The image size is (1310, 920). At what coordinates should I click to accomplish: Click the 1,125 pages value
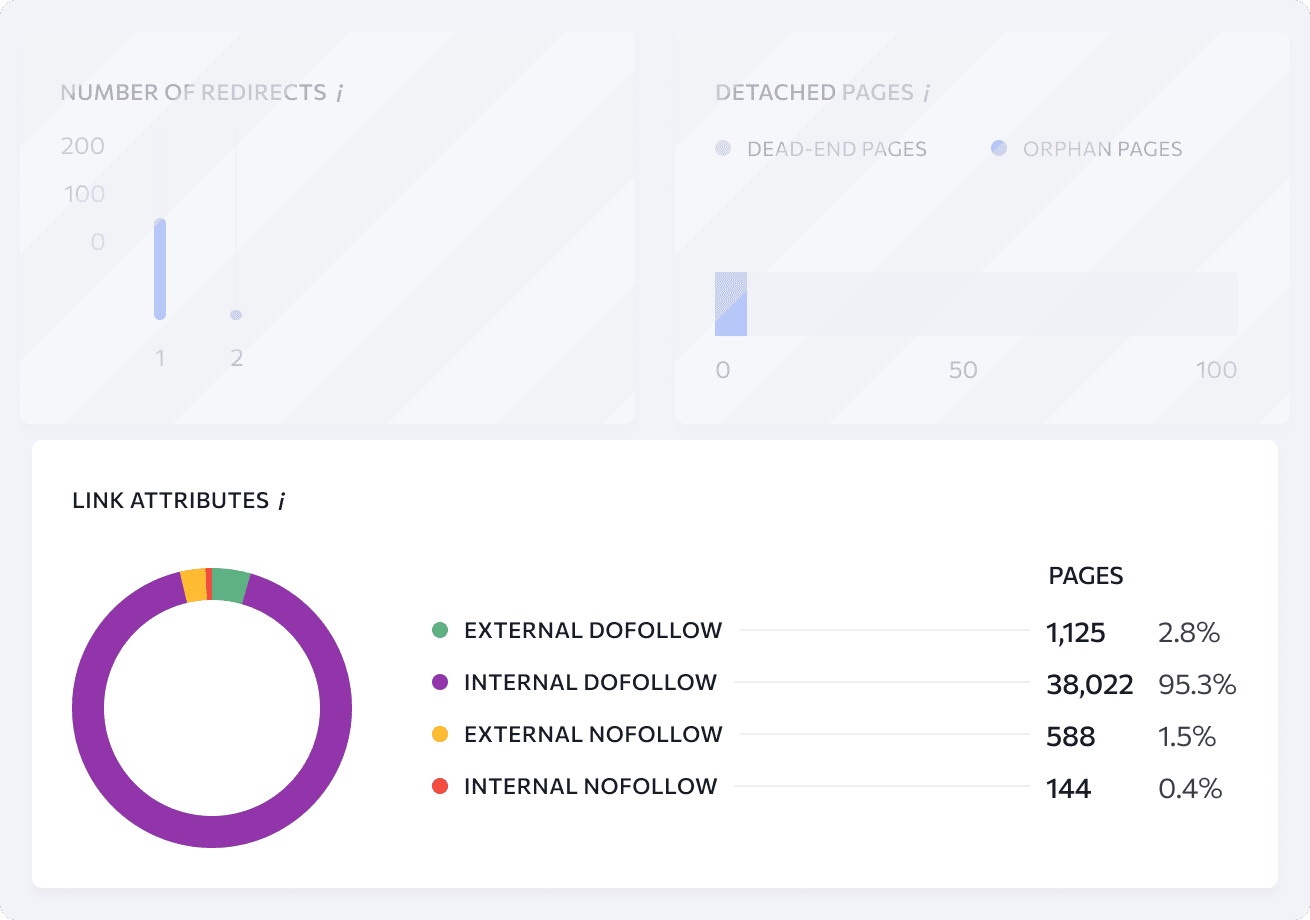click(1076, 633)
